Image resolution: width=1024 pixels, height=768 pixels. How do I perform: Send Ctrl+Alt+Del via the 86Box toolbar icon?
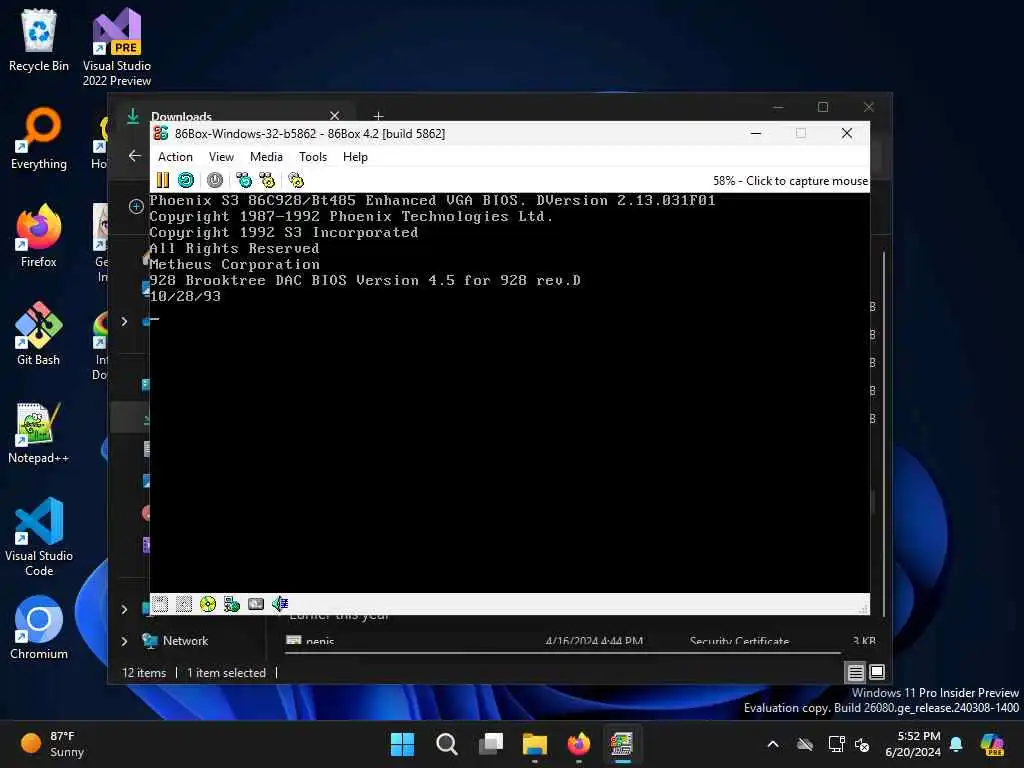pos(244,180)
